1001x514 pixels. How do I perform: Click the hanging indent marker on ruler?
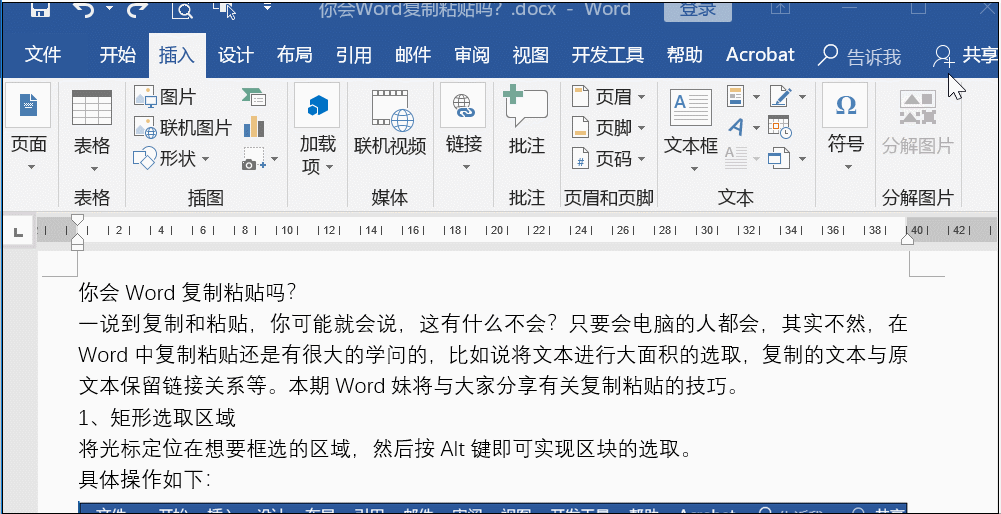[77, 240]
